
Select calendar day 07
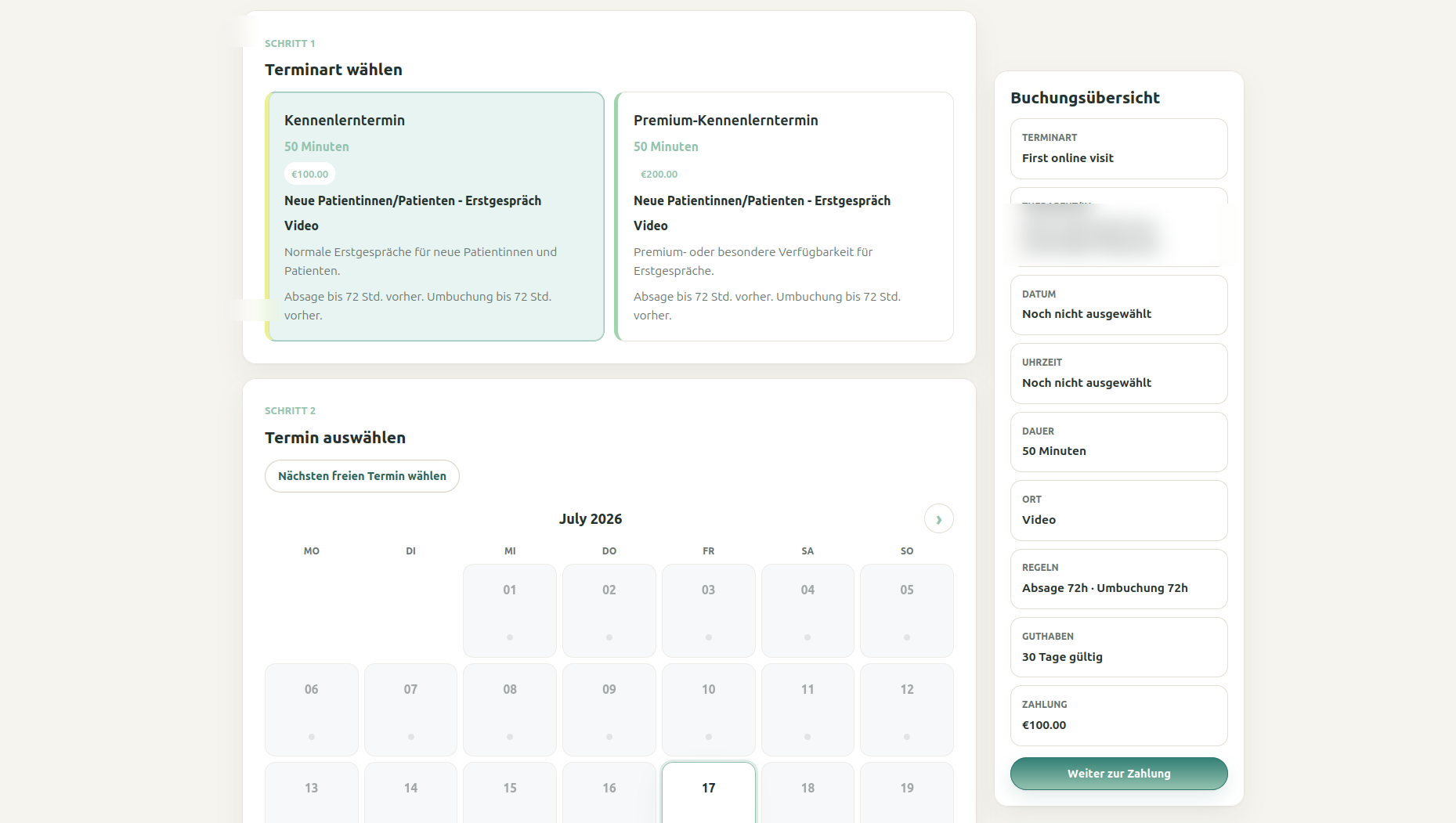click(410, 709)
